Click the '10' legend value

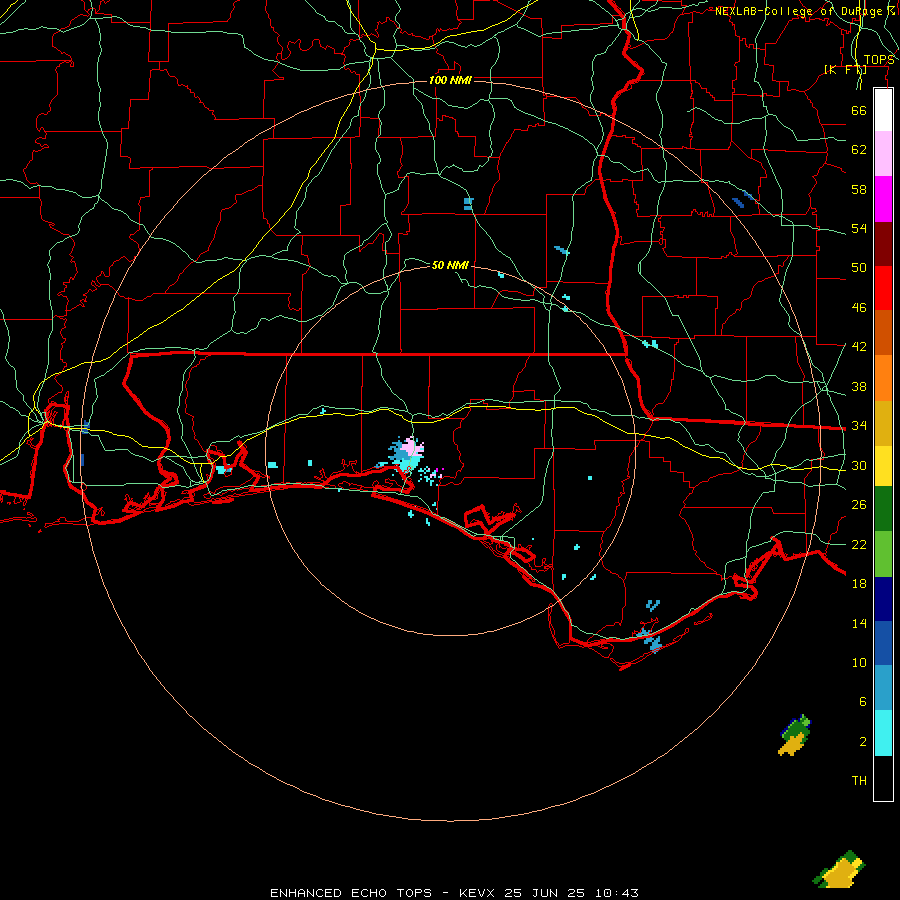(859, 663)
